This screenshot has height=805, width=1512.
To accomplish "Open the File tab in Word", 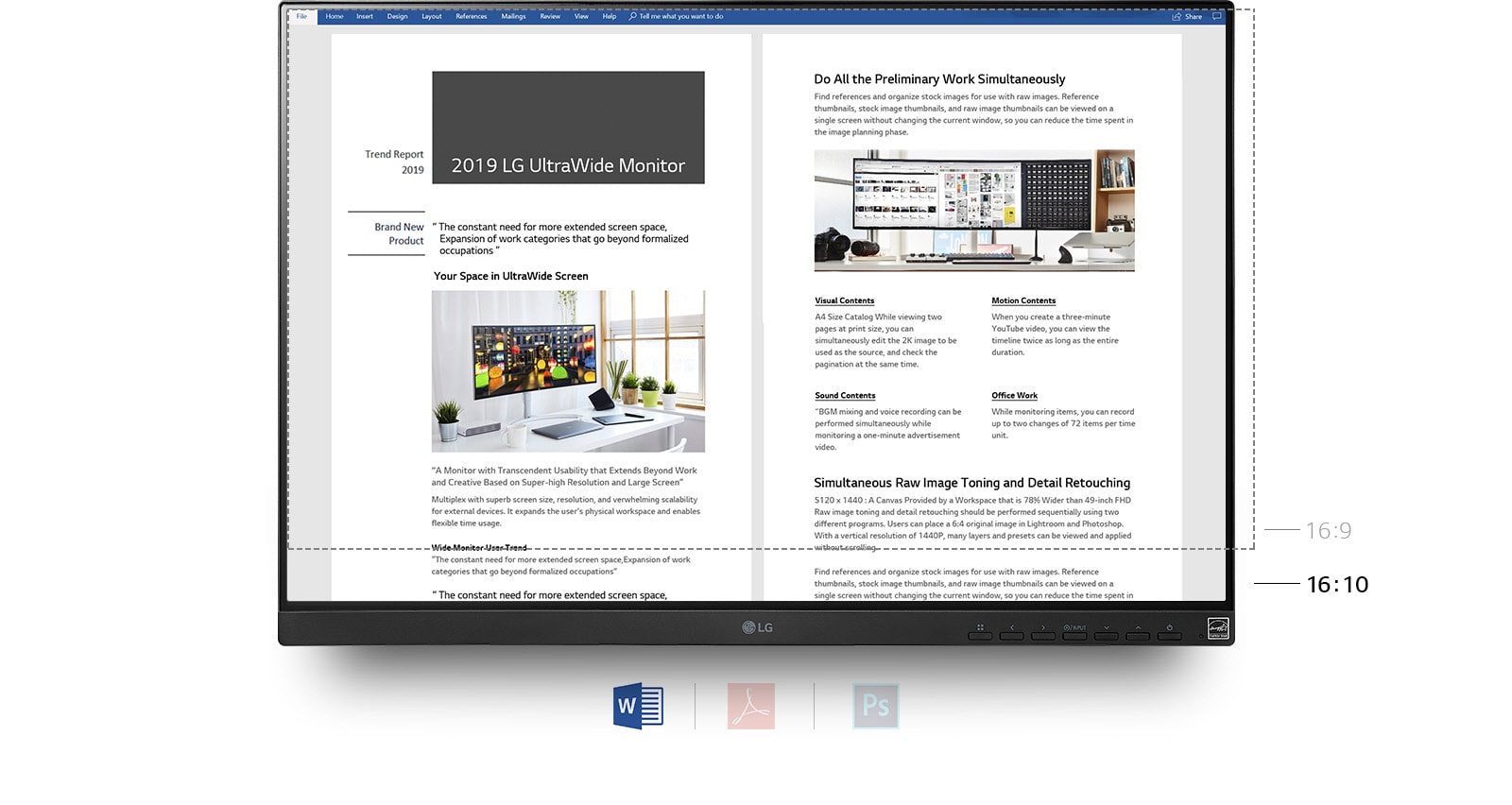I will pos(301,16).
